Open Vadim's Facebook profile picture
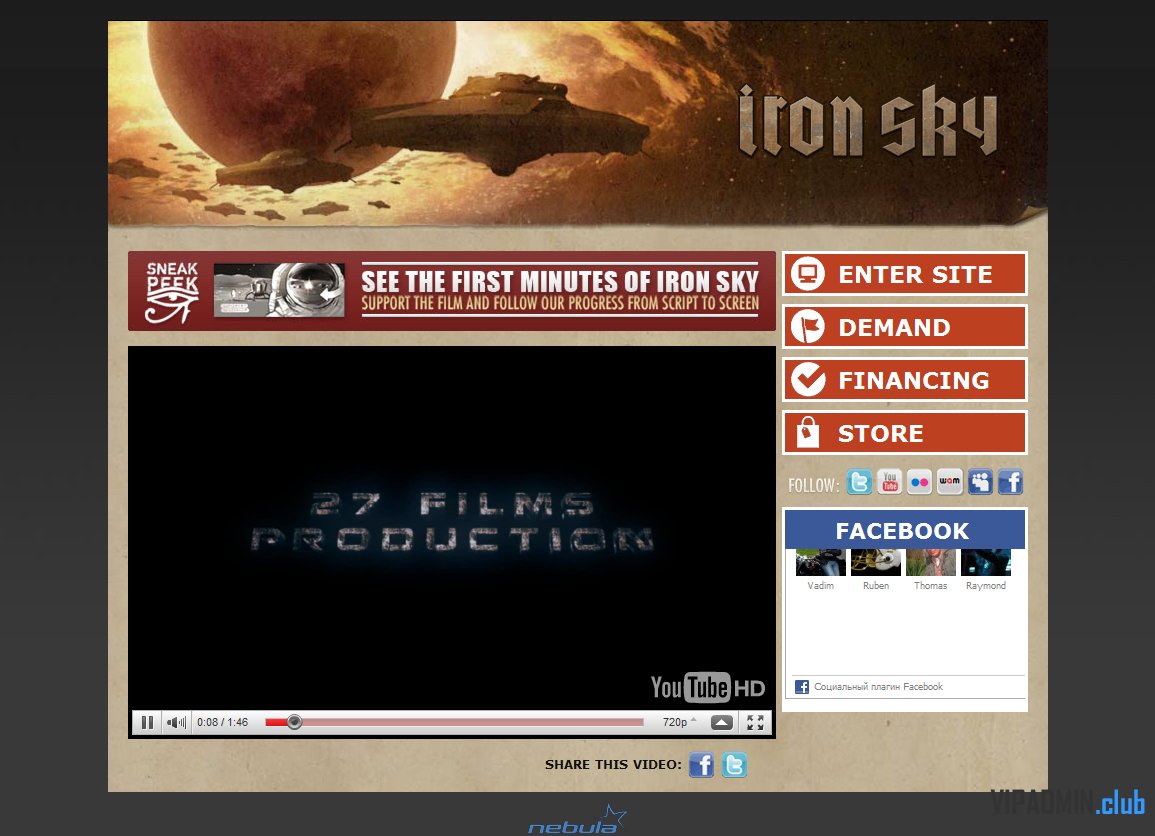1155x836 pixels. pos(821,562)
